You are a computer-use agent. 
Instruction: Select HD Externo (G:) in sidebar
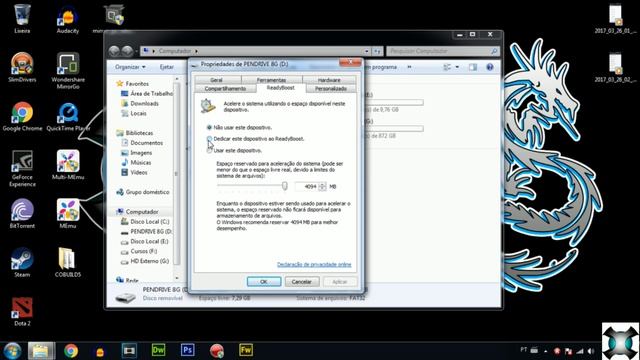(145, 261)
